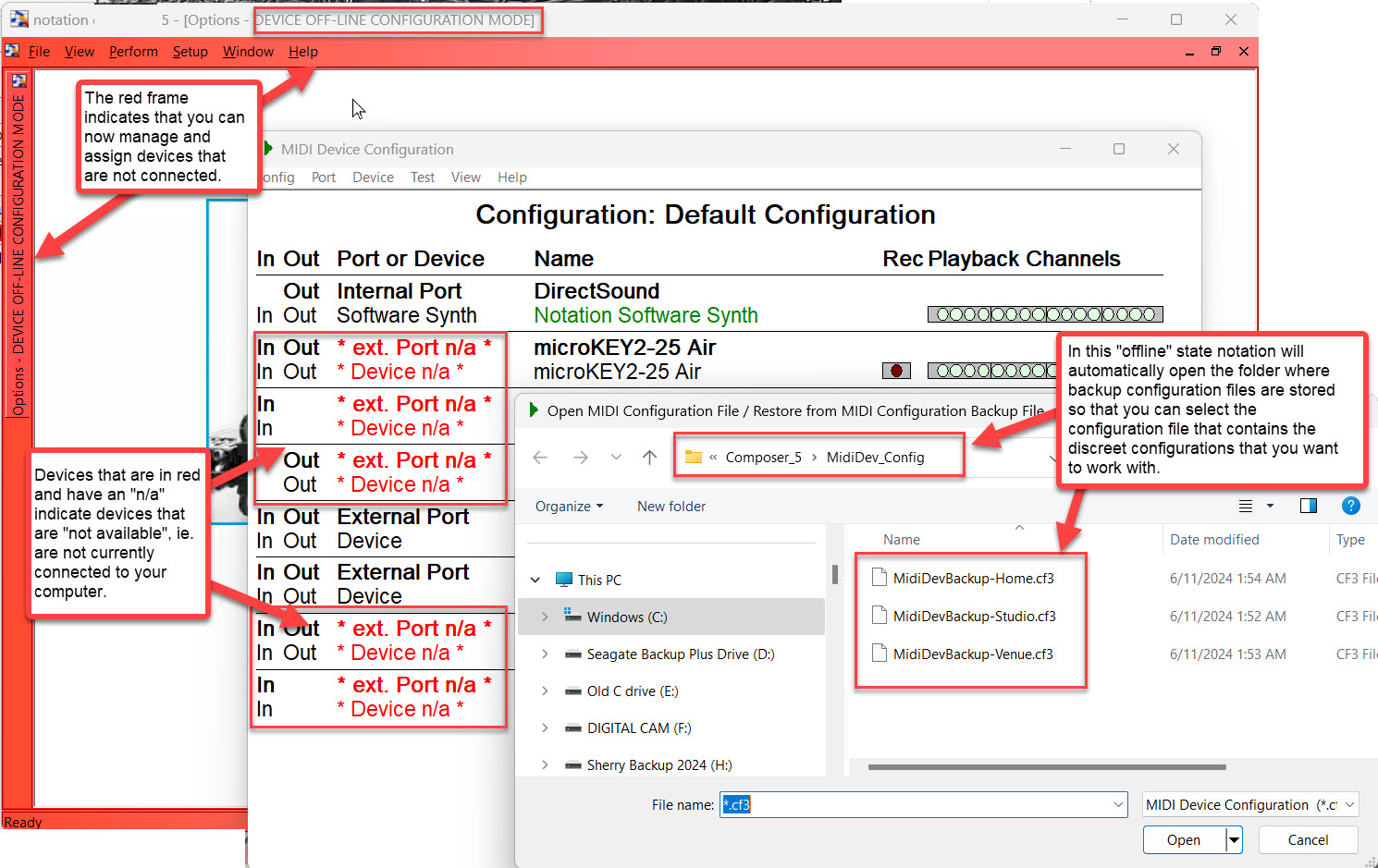Open the Organize dropdown menu

pos(569,507)
